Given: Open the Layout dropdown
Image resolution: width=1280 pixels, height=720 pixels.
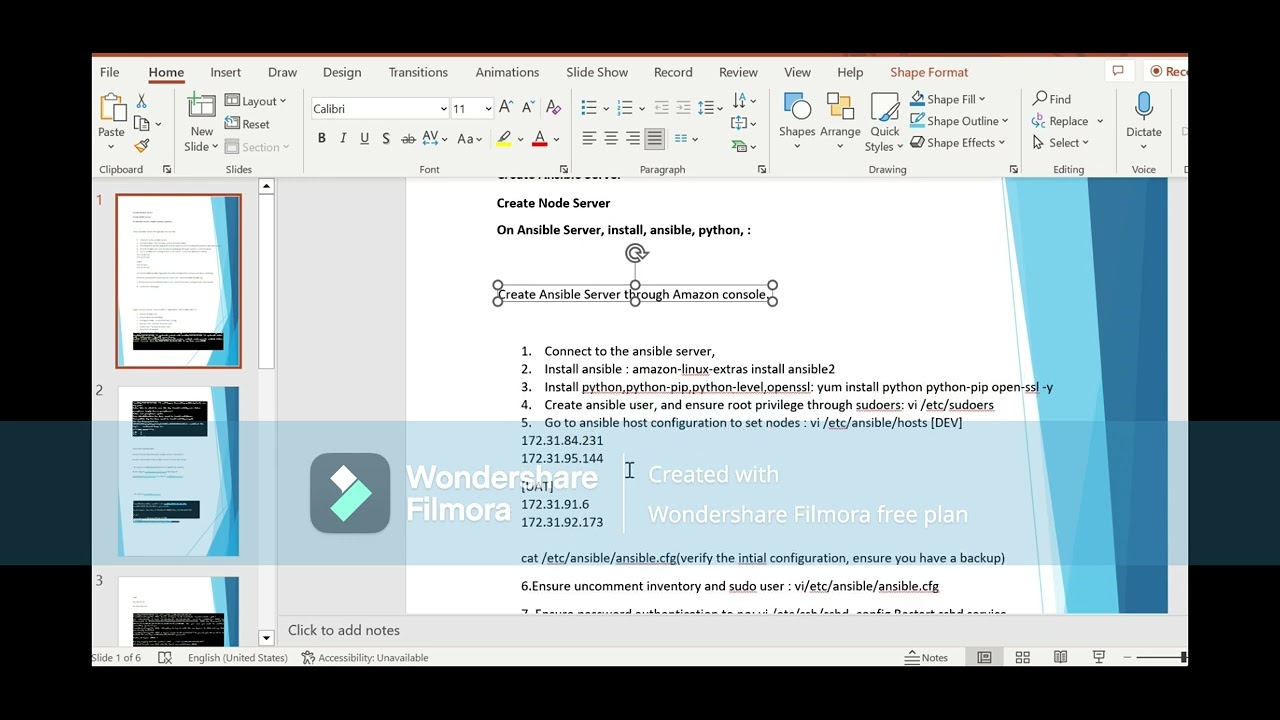Looking at the screenshot, I should point(256,101).
